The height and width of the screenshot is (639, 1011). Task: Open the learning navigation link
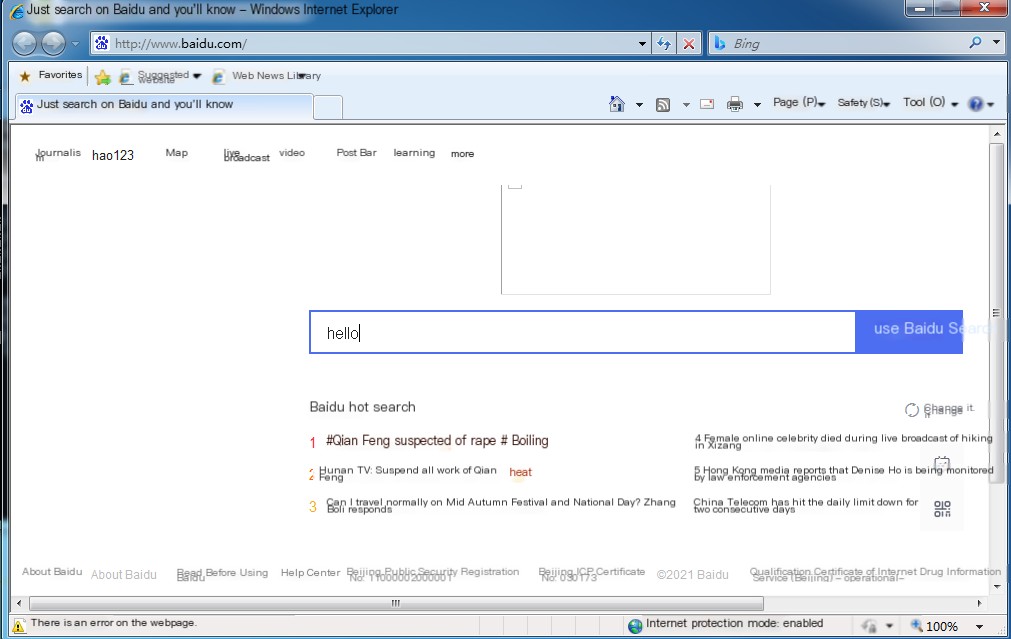pyautogui.click(x=414, y=153)
